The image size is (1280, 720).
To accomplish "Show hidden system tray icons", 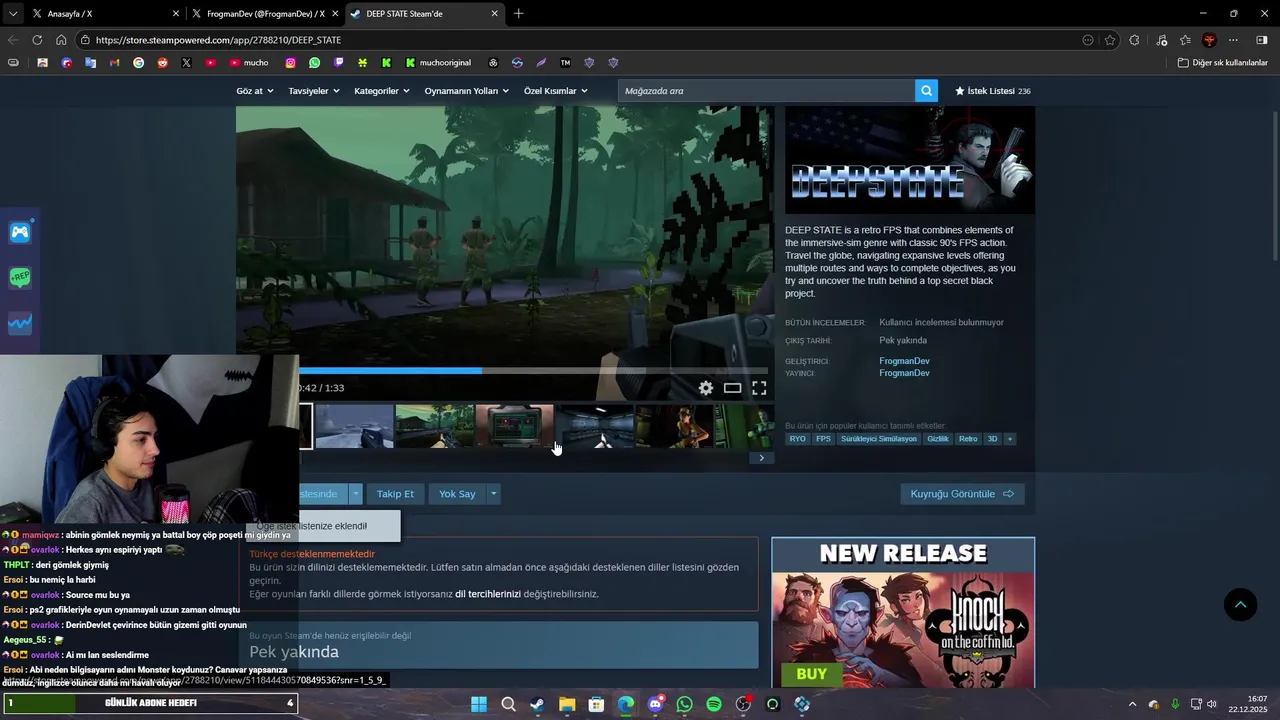I will [1132, 704].
